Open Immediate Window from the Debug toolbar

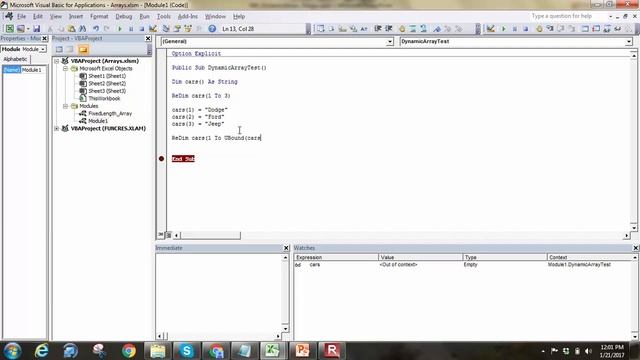(596, 29)
